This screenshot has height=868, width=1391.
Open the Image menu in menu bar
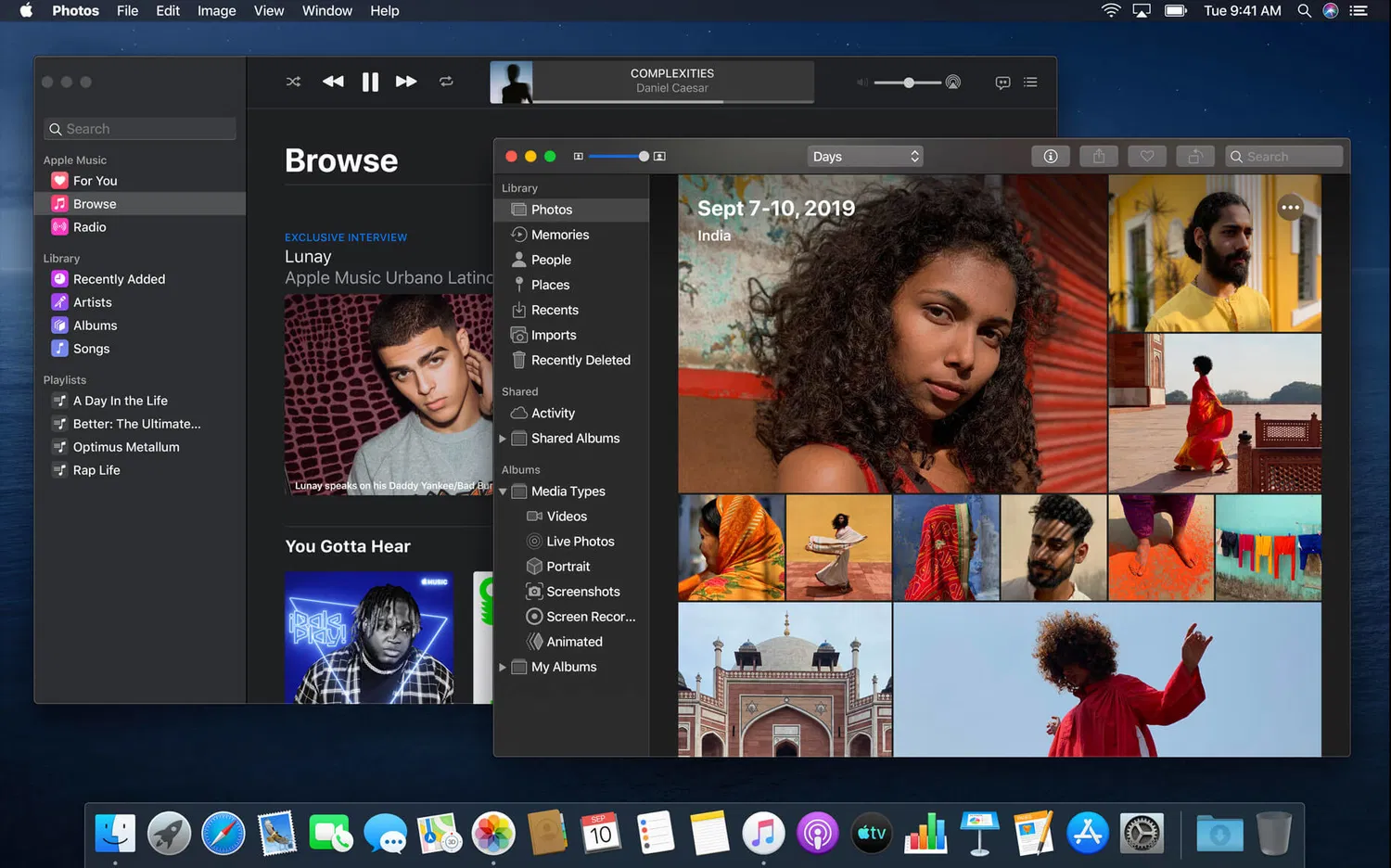pos(216,11)
